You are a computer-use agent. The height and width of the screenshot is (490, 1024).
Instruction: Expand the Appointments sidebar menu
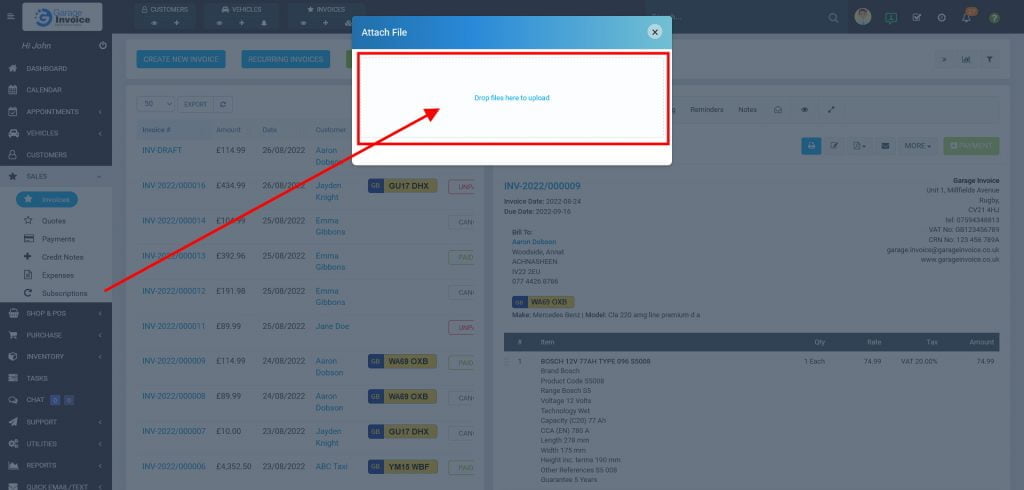55,111
